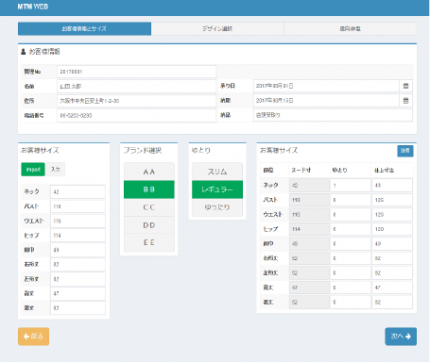Click the 承り日 date field
430x362 pixels.
[326, 86]
